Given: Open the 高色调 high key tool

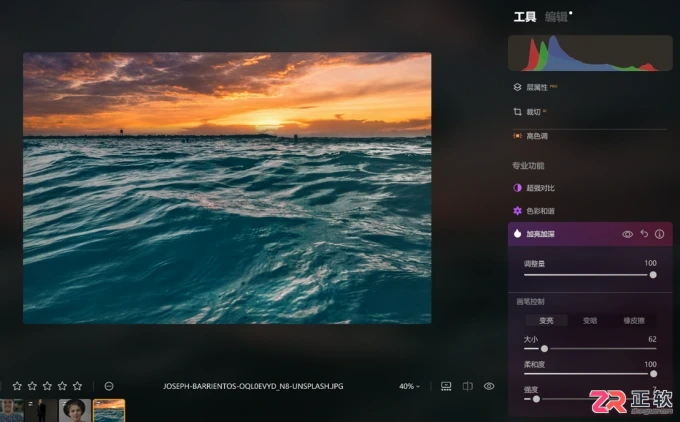Looking at the screenshot, I should point(531,136).
